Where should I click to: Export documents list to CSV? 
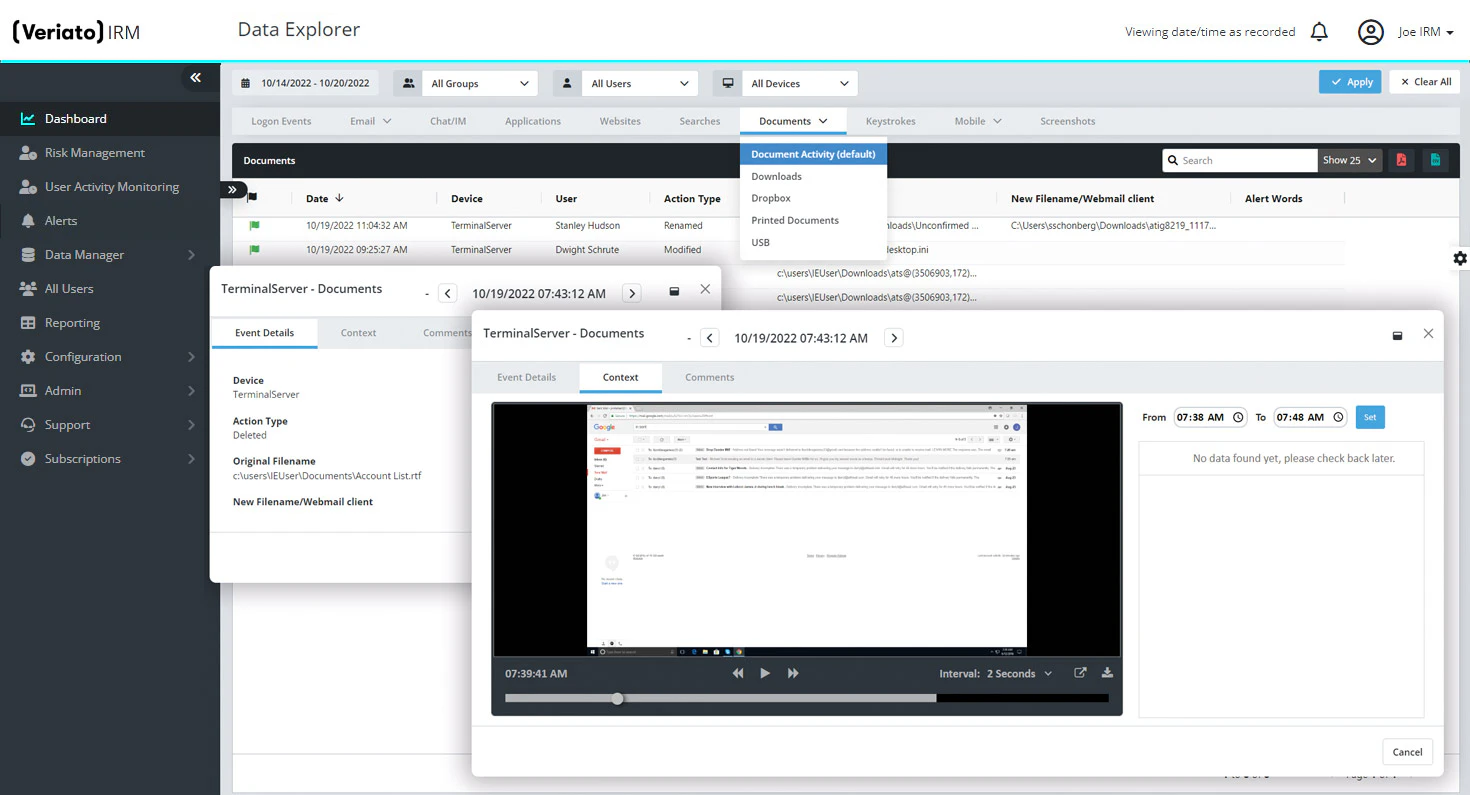pos(1436,160)
